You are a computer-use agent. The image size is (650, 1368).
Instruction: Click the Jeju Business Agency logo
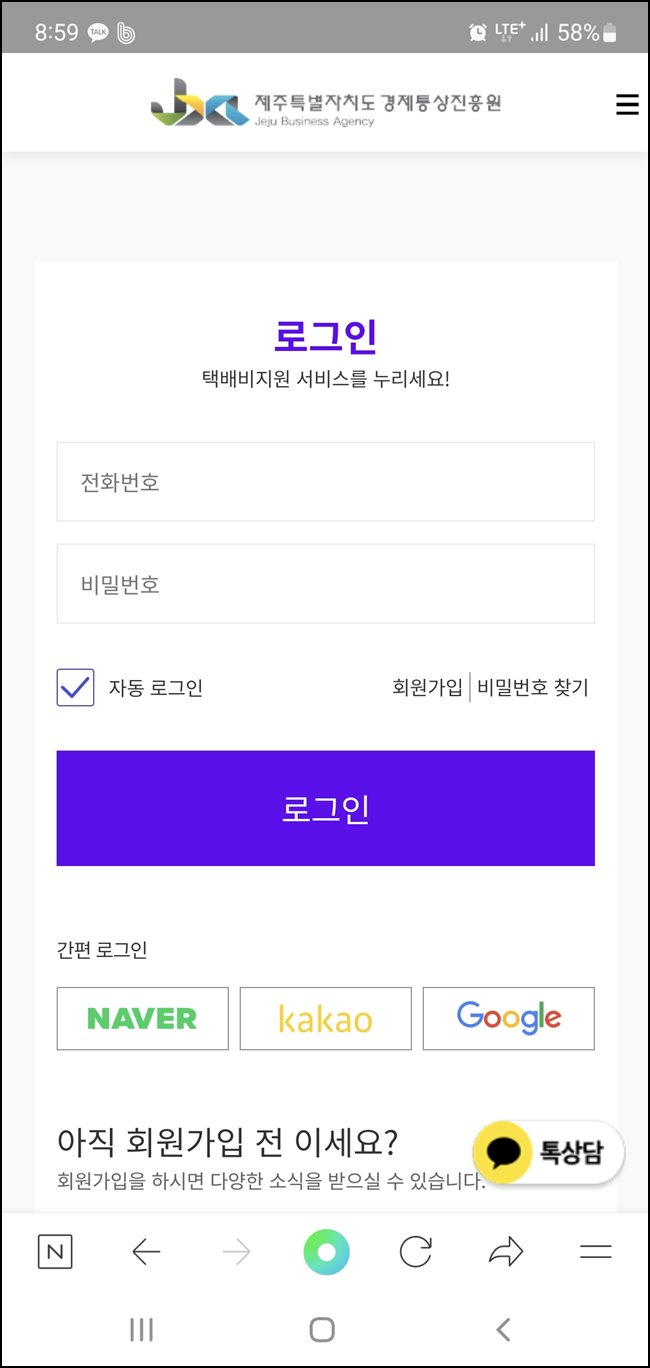[325, 103]
